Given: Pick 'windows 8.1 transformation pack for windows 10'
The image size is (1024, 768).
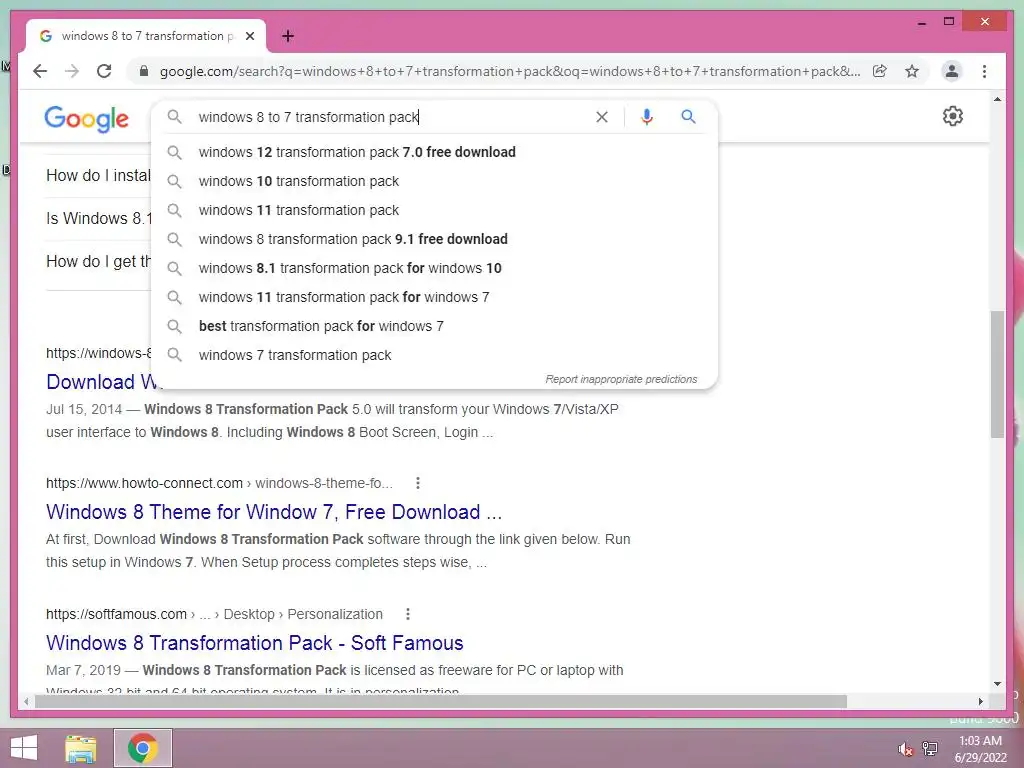Looking at the screenshot, I should [434, 268].
